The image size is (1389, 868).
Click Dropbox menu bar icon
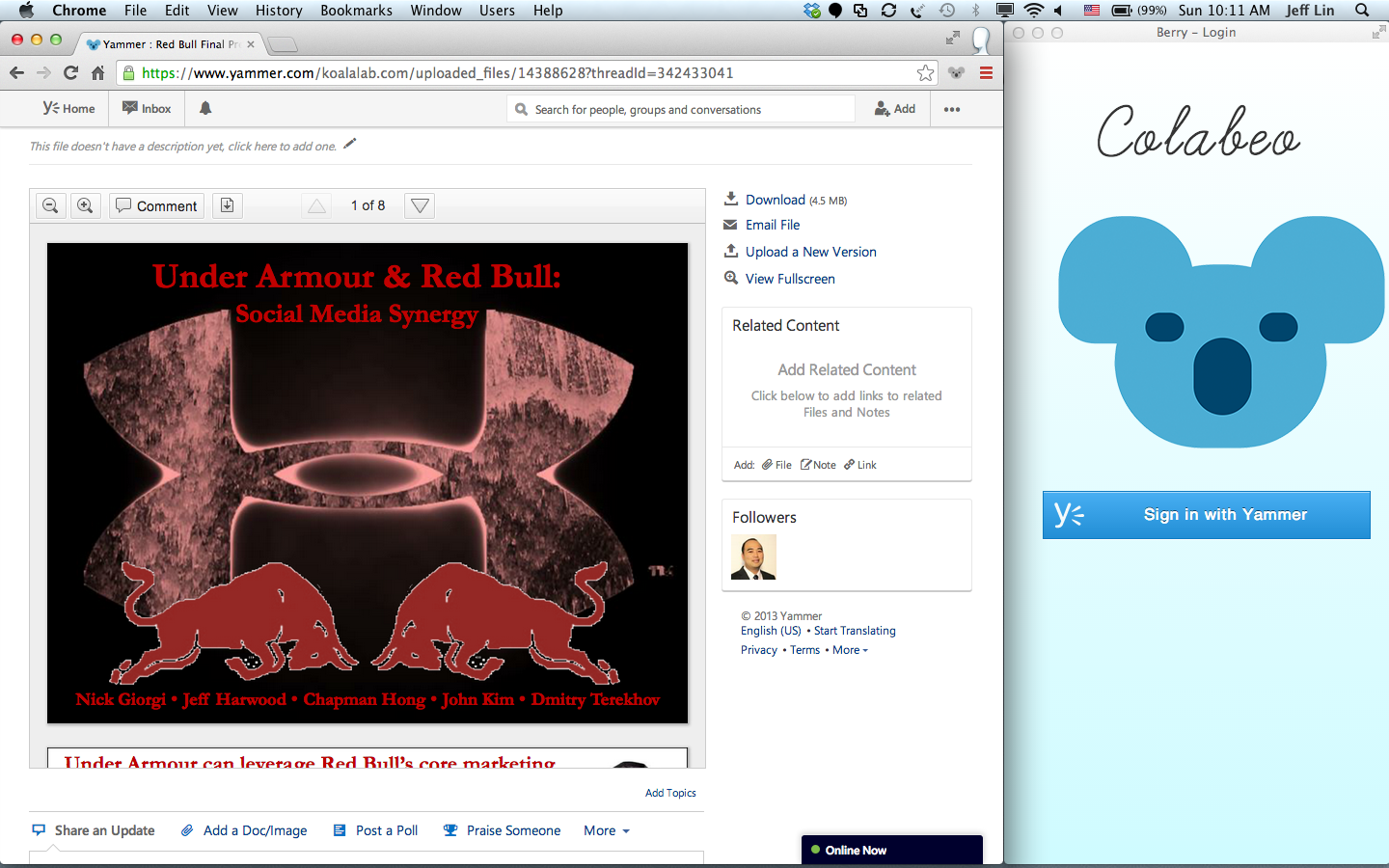(x=812, y=10)
